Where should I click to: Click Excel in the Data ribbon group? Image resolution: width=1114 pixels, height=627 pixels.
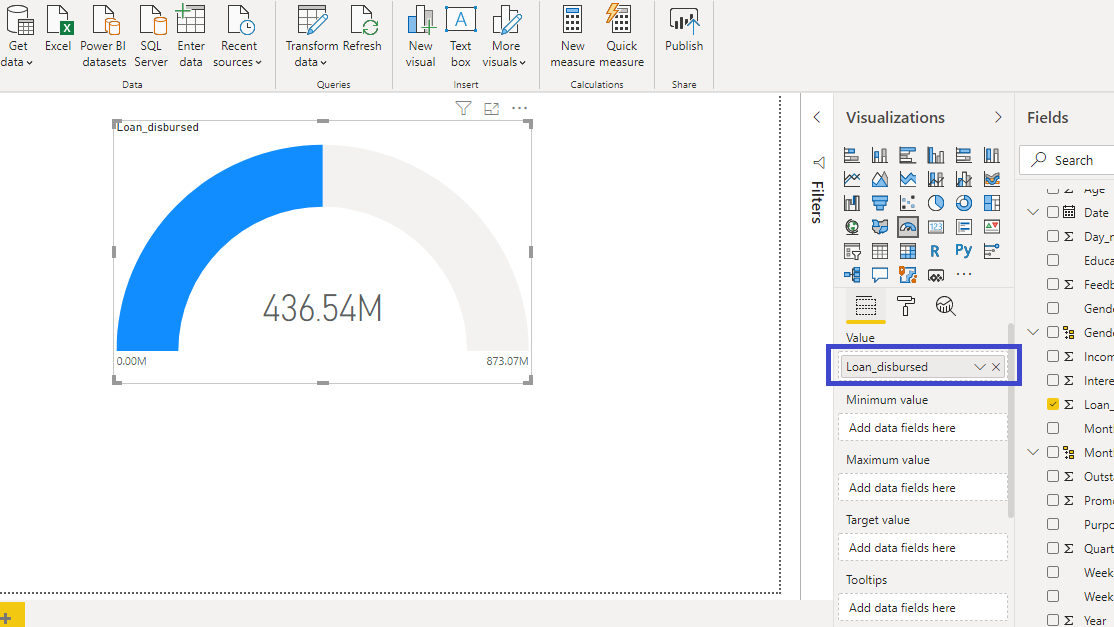pos(58,28)
